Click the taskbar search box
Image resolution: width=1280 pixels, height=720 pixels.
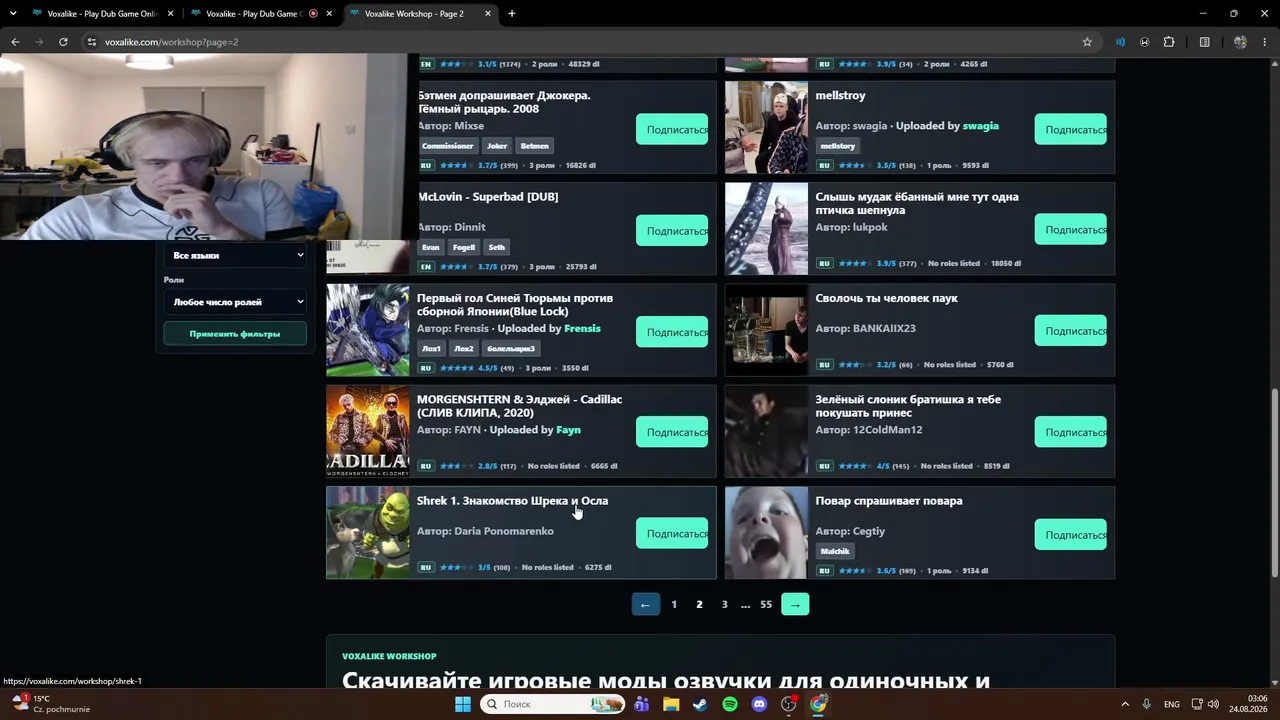(x=551, y=704)
